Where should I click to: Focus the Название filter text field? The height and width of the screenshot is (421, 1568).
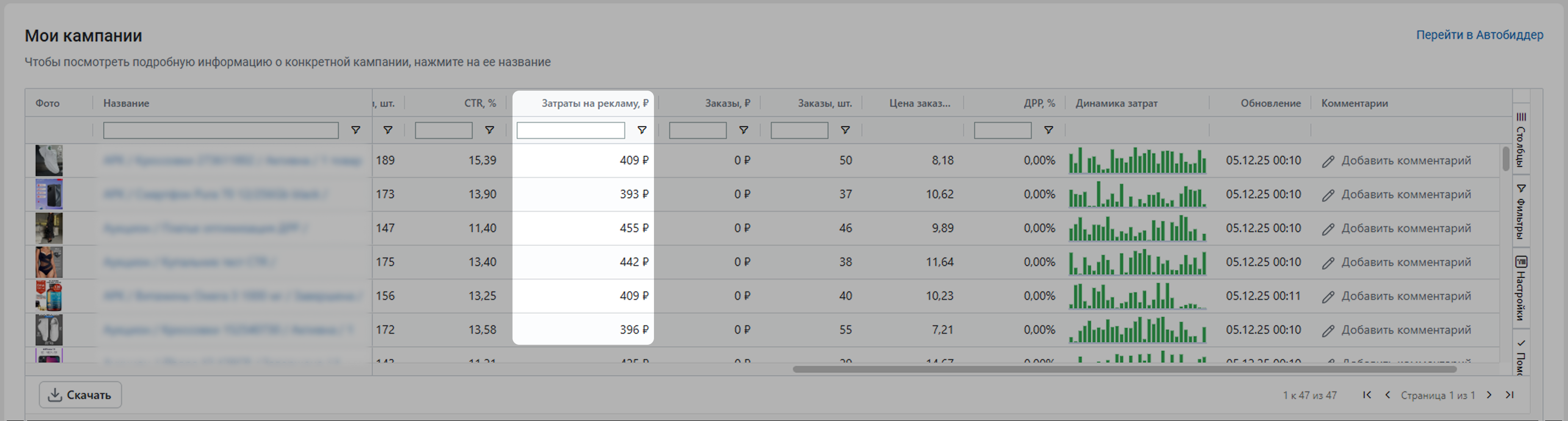[x=220, y=130]
